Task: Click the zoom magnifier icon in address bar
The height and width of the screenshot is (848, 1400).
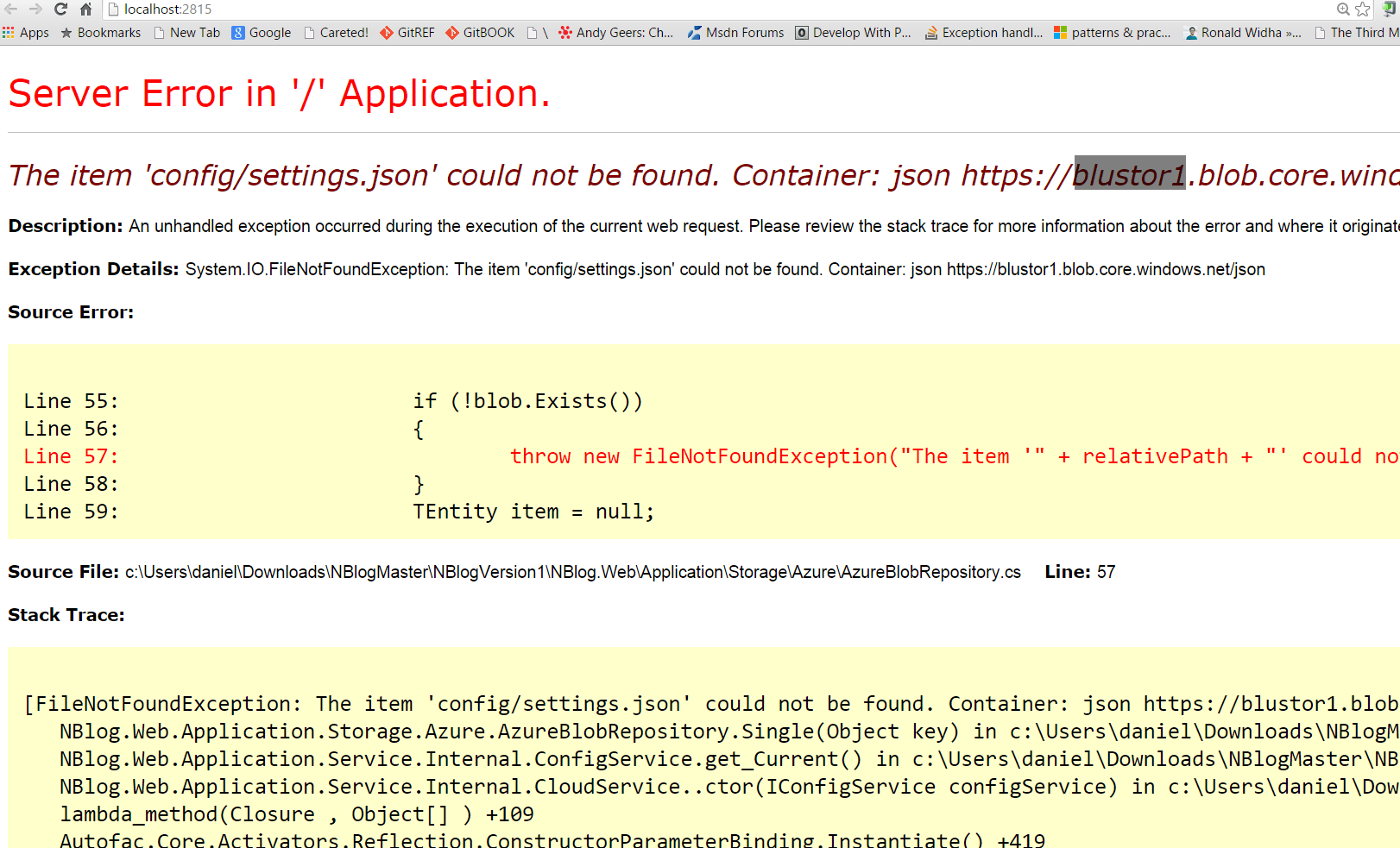Action: point(1343,9)
